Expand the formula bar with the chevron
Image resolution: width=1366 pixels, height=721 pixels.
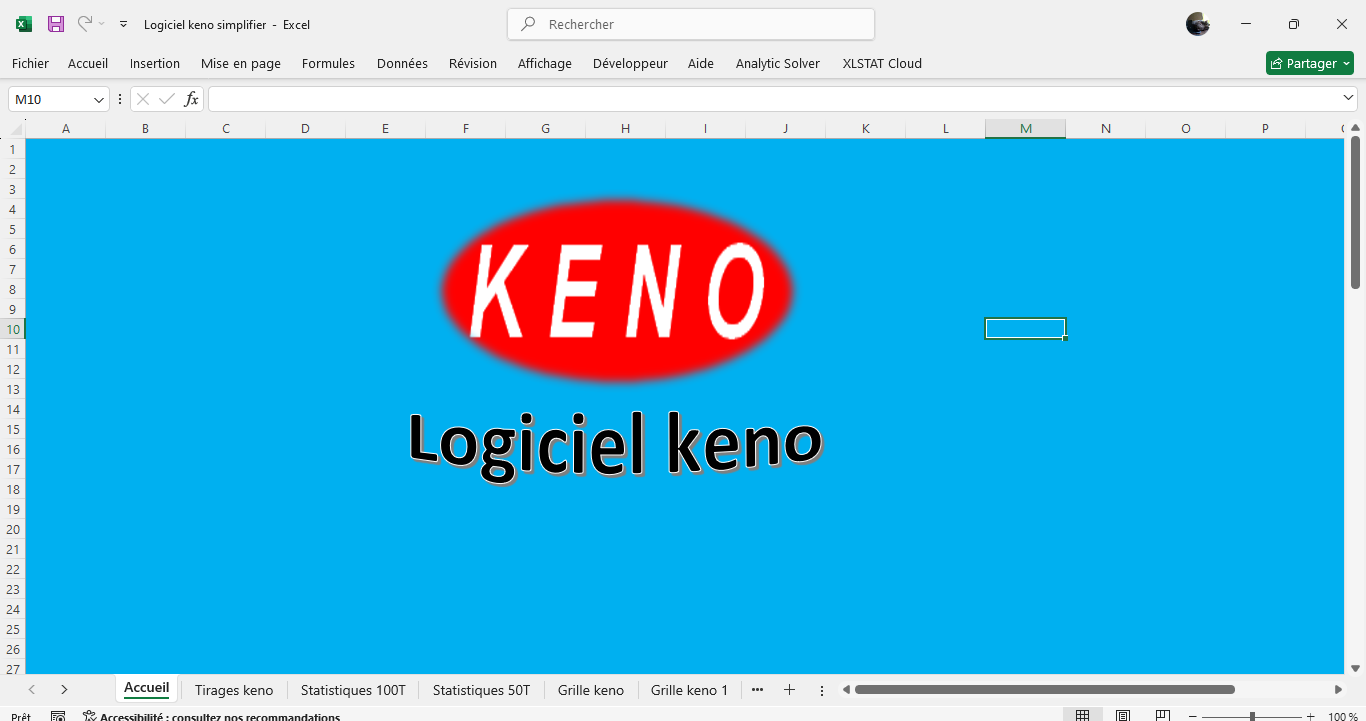point(1348,98)
